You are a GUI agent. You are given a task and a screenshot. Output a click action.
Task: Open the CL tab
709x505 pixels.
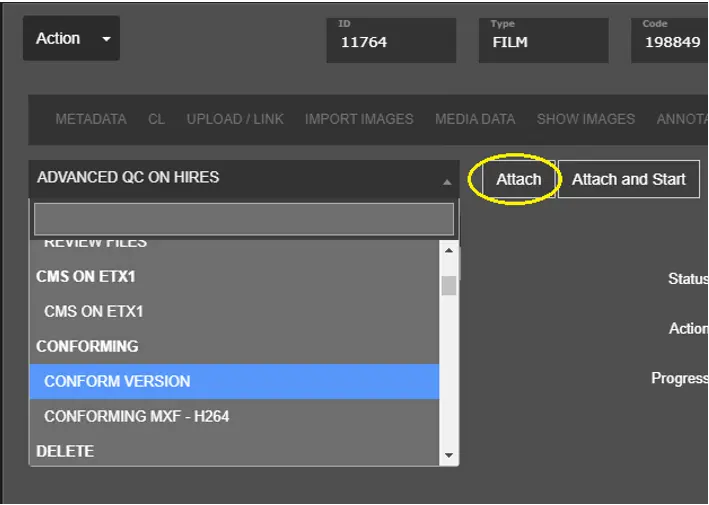pyautogui.click(x=156, y=119)
